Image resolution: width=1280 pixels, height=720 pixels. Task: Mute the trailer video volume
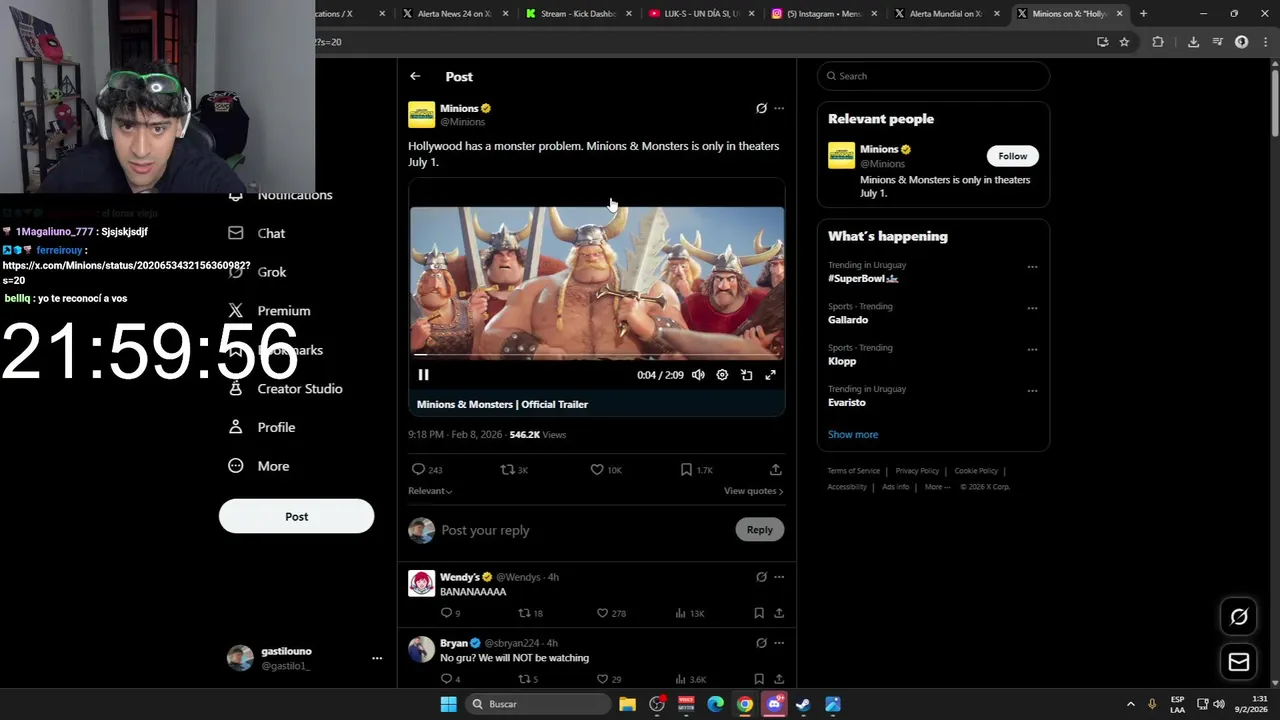pyautogui.click(x=698, y=375)
